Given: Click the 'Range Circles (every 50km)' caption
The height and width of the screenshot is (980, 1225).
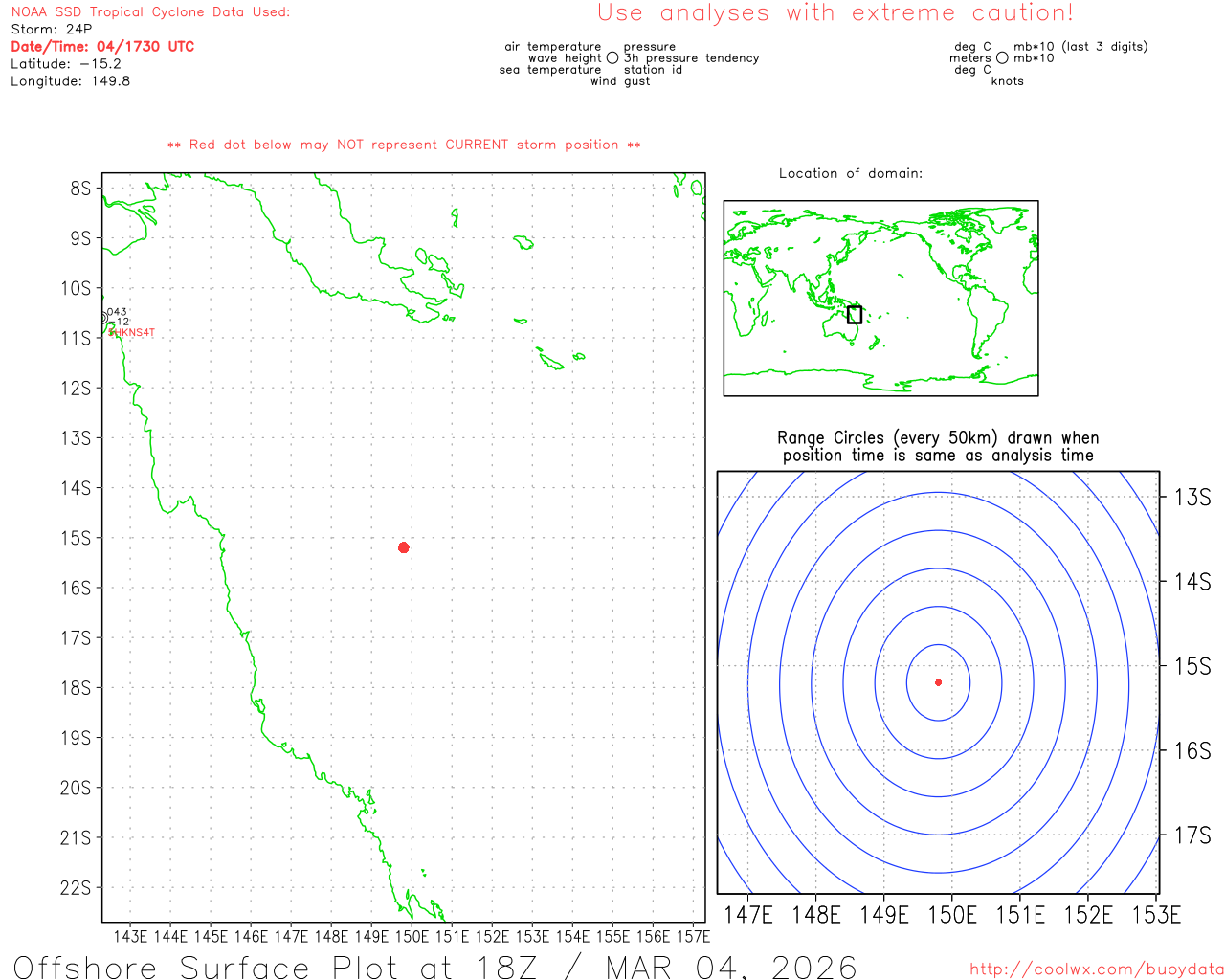Looking at the screenshot, I should pyautogui.click(x=938, y=447).
